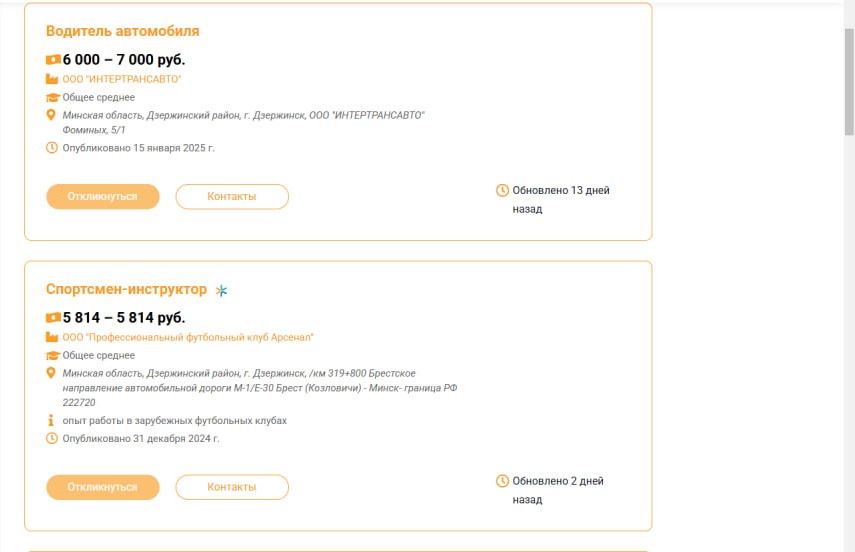Click location pin icon for Брестское направление address

[51, 373]
